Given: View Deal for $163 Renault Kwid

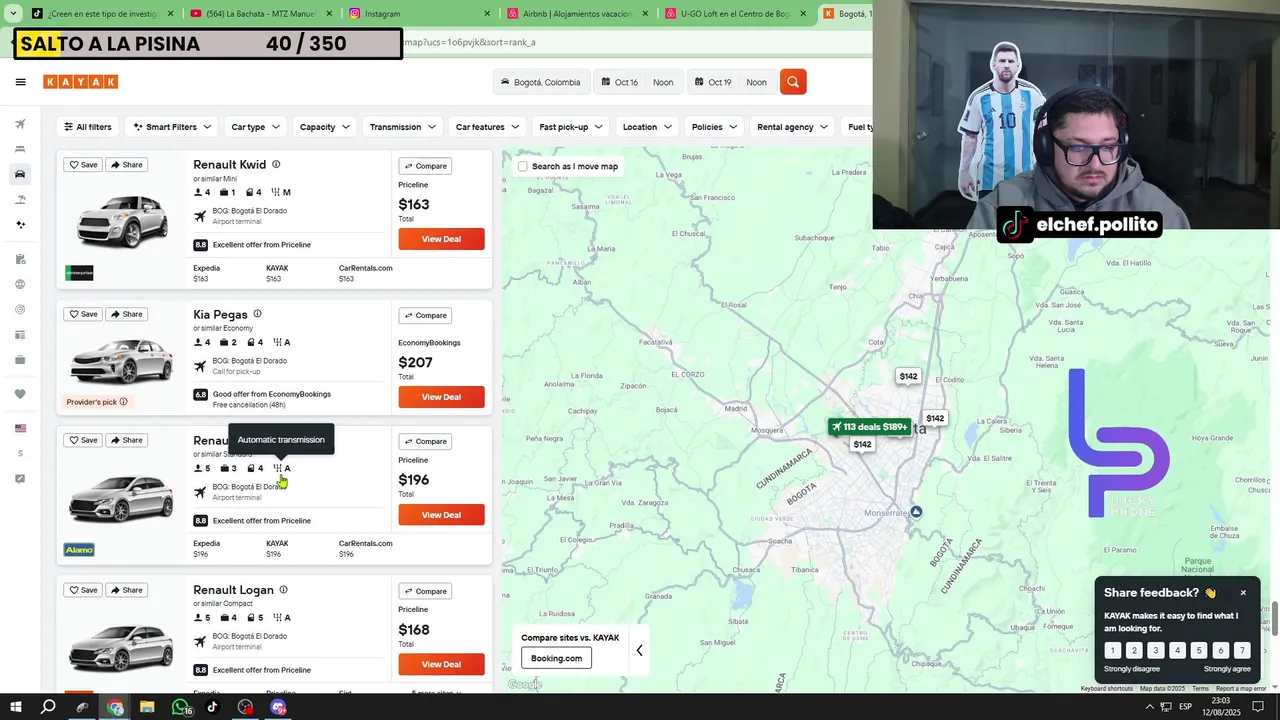Looking at the screenshot, I should 441,239.
